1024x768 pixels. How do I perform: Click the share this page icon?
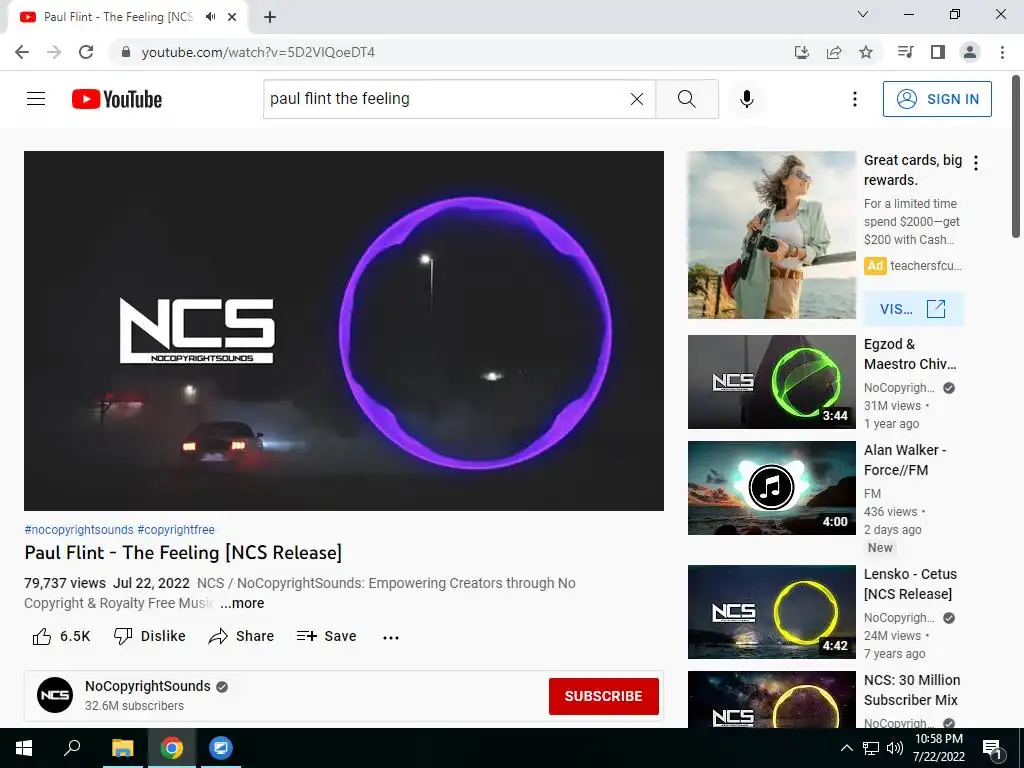(834, 52)
